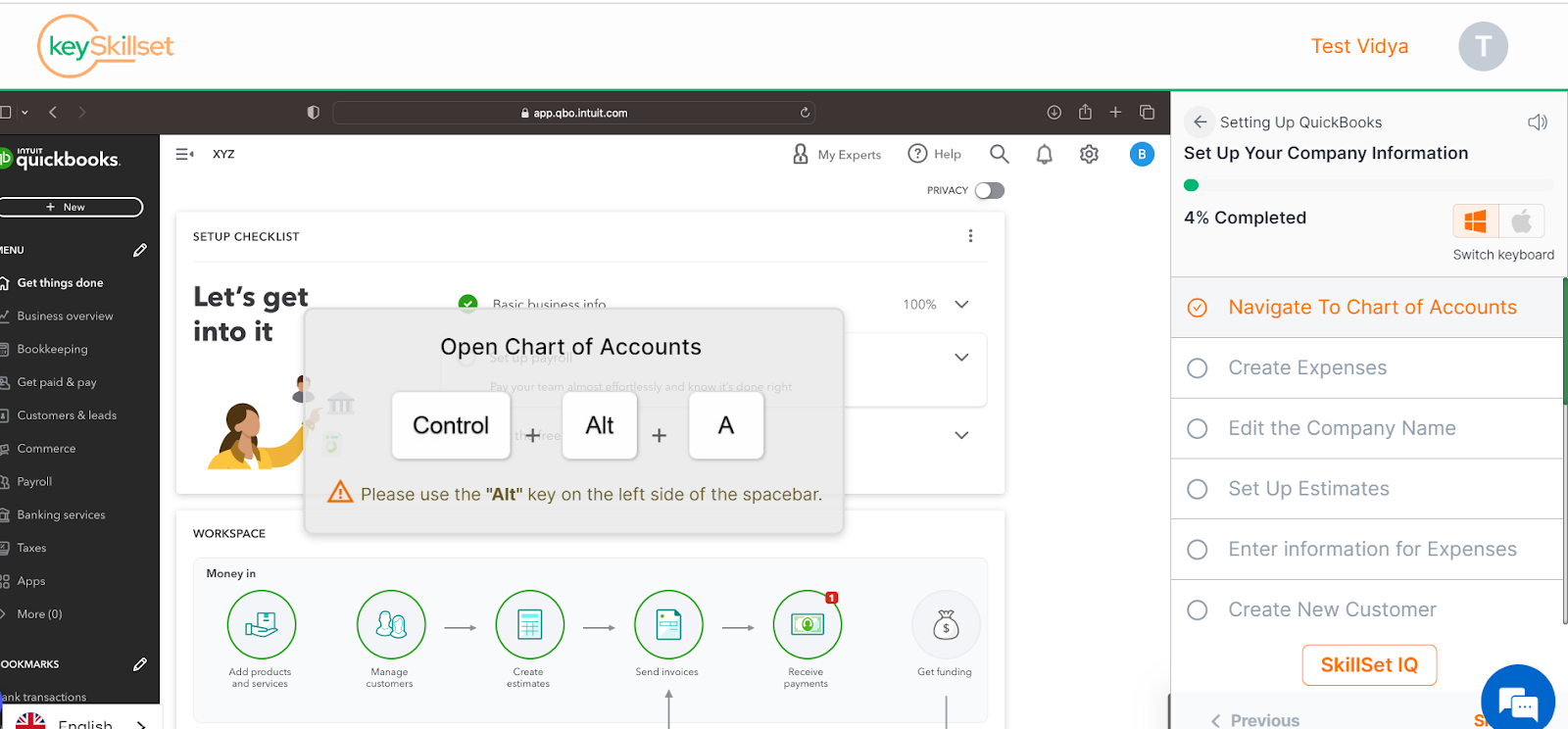Click the keySkillset logo
The width and height of the screenshot is (1568, 729).
(106, 46)
